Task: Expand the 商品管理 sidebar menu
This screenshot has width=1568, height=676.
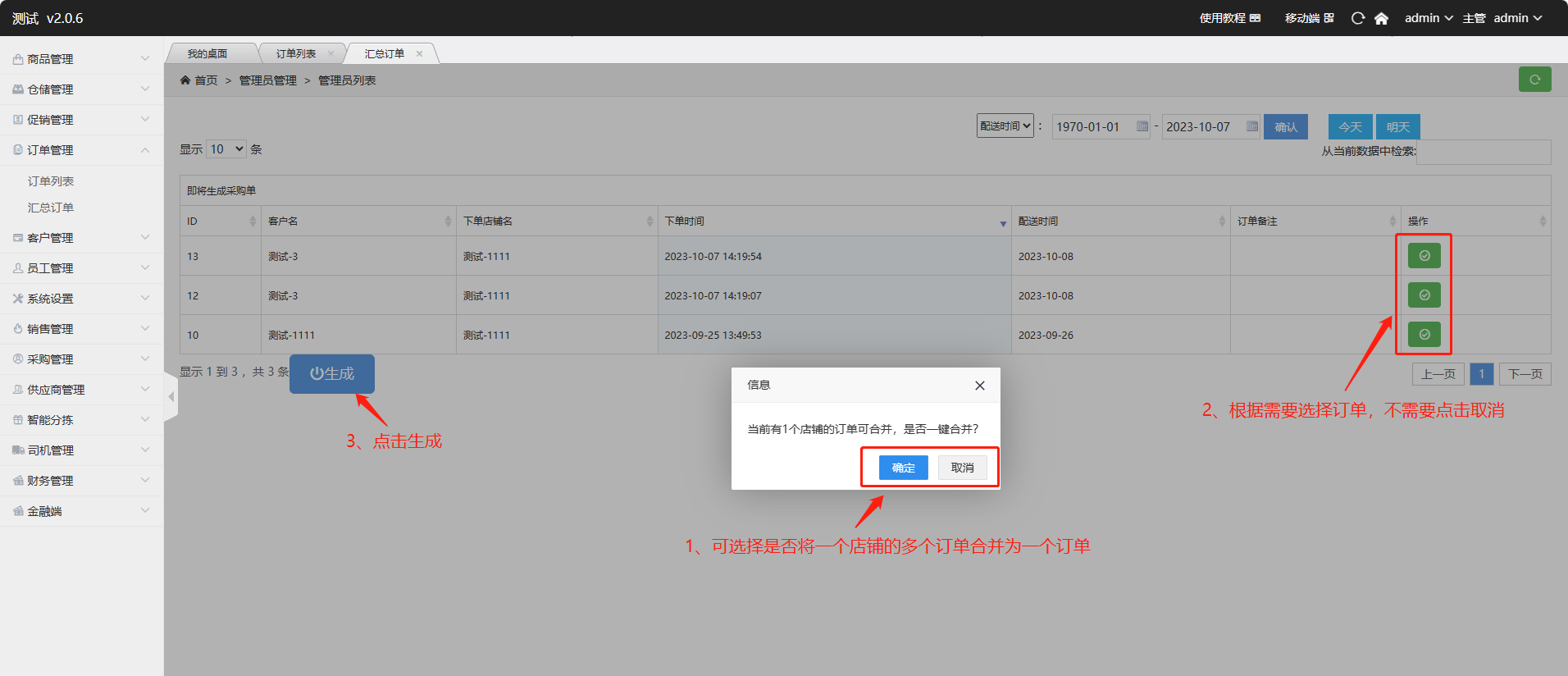Action: (x=81, y=59)
